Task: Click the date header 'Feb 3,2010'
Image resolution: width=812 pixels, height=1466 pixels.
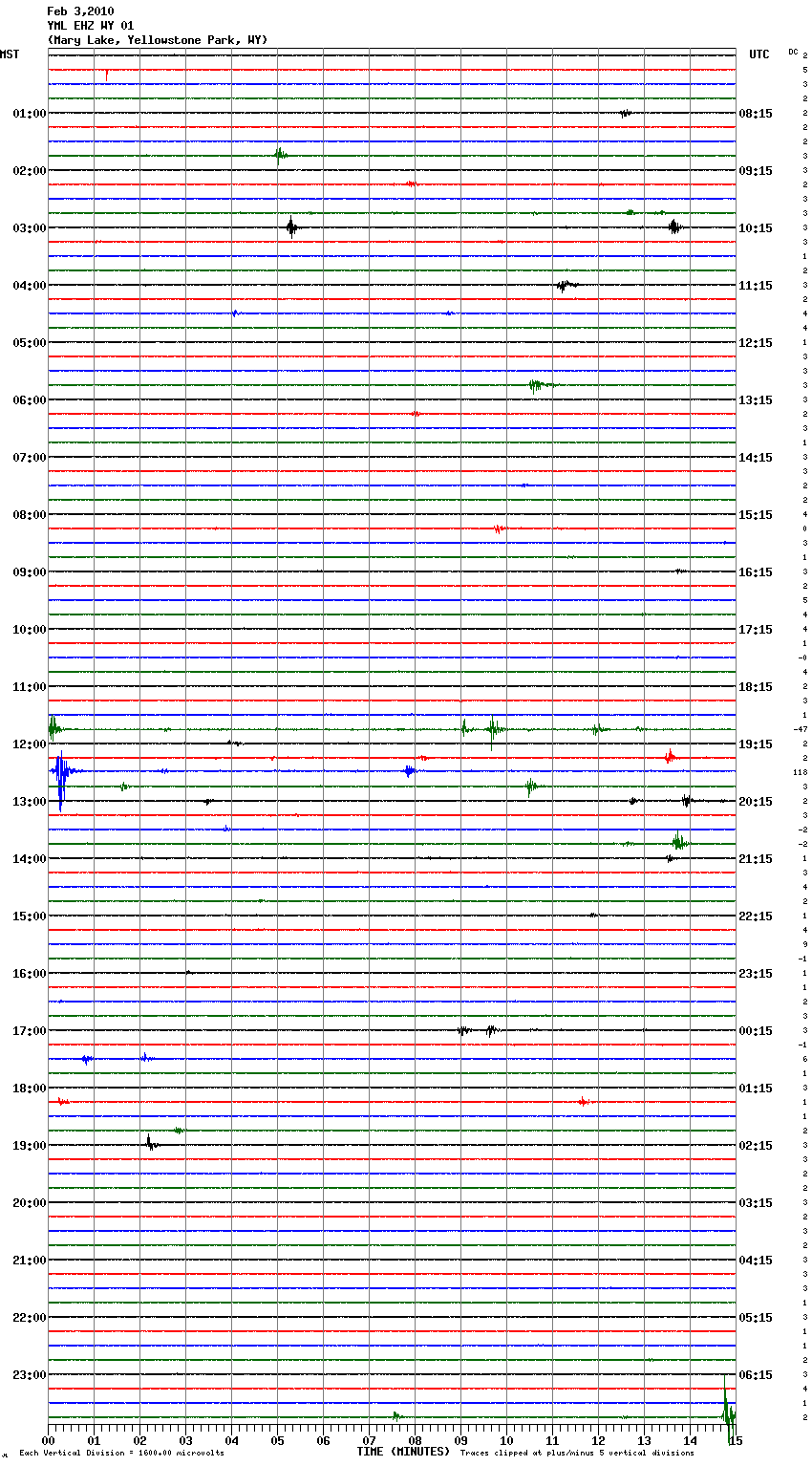Action: click(x=80, y=11)
